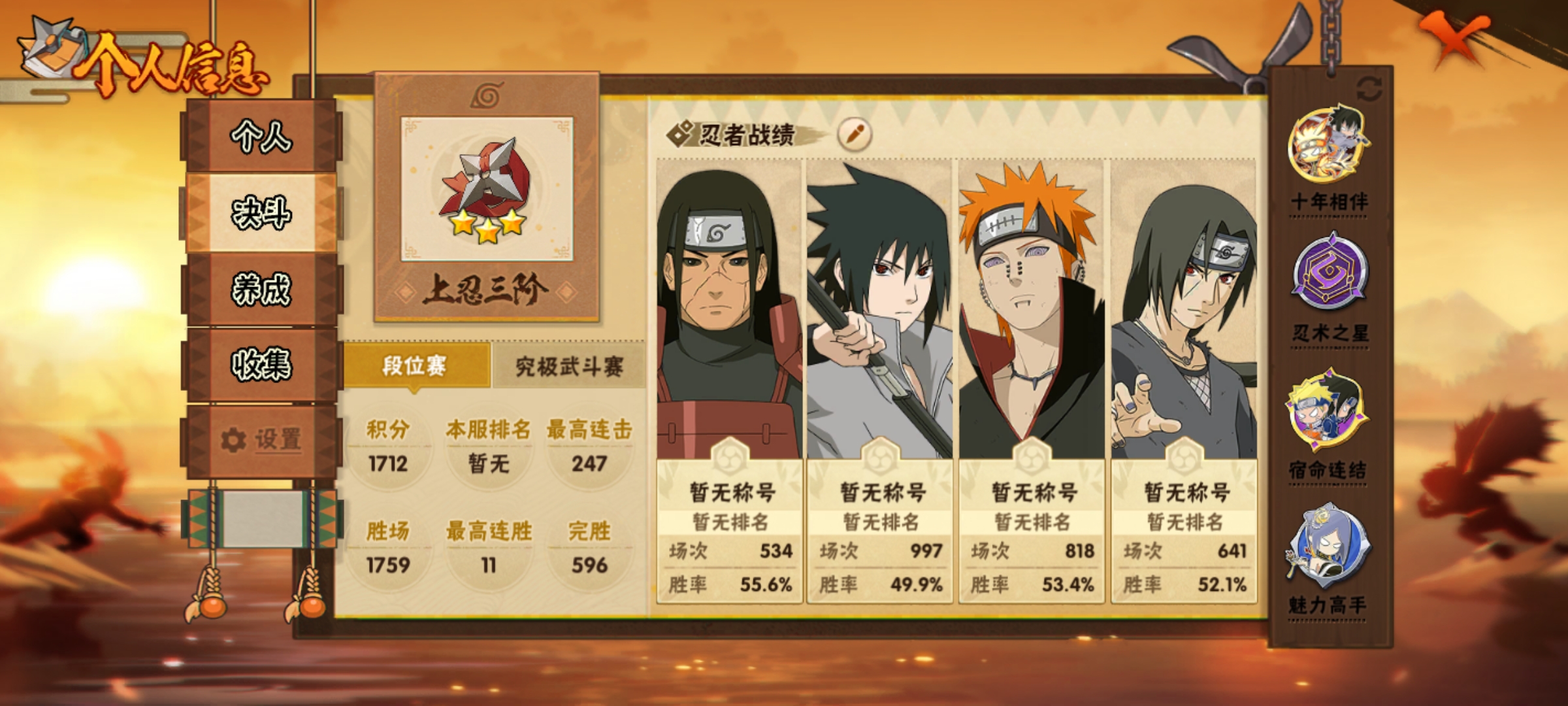Select the Itachi ninja card with 641 matches
Image resolution: width=1568 pixels, height=706 pixels.
(x=1184, y=380)
